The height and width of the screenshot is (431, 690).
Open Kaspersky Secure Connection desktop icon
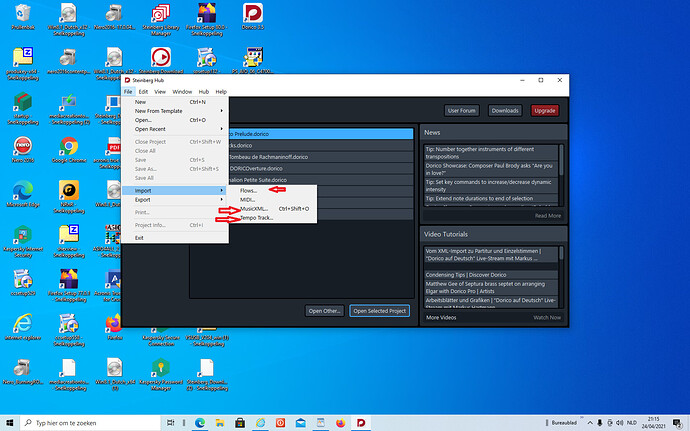tap(161, 338)
